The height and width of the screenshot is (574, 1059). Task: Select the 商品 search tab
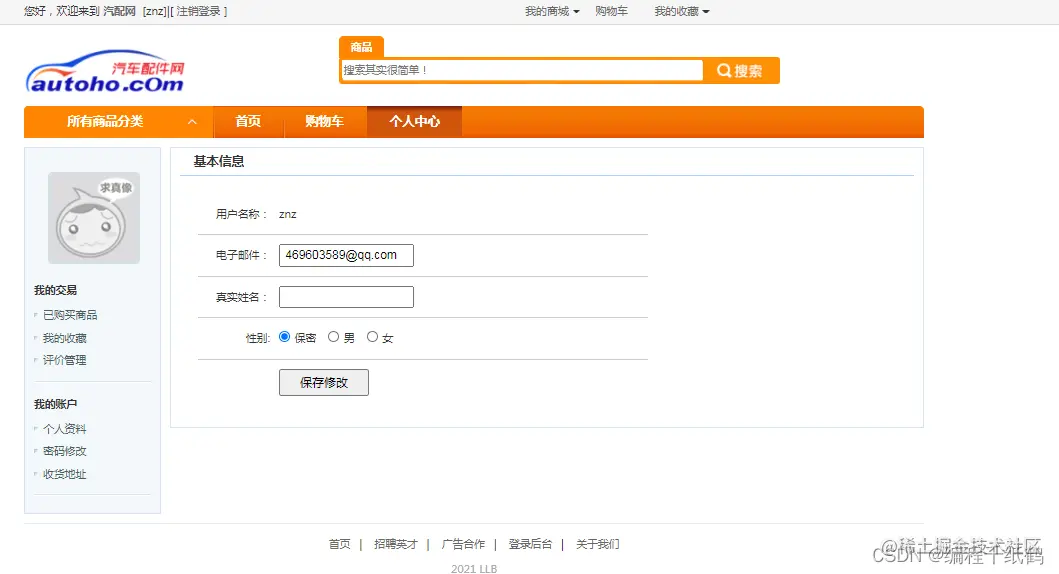click(361, 47)
